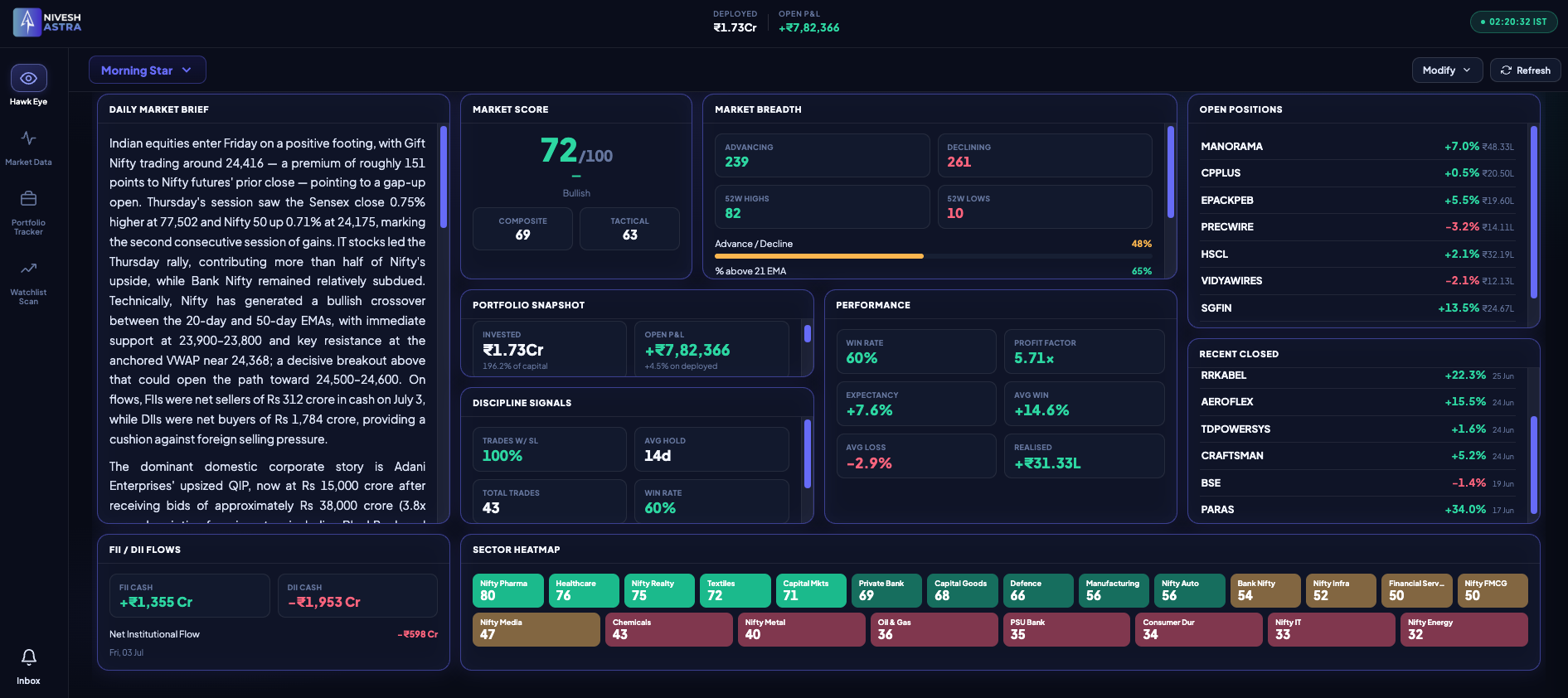The height and width of the screenshot is (698, 1568).
Task: Select the AEROFLEX closed trade row
Action: click(x=1357, y=402)
